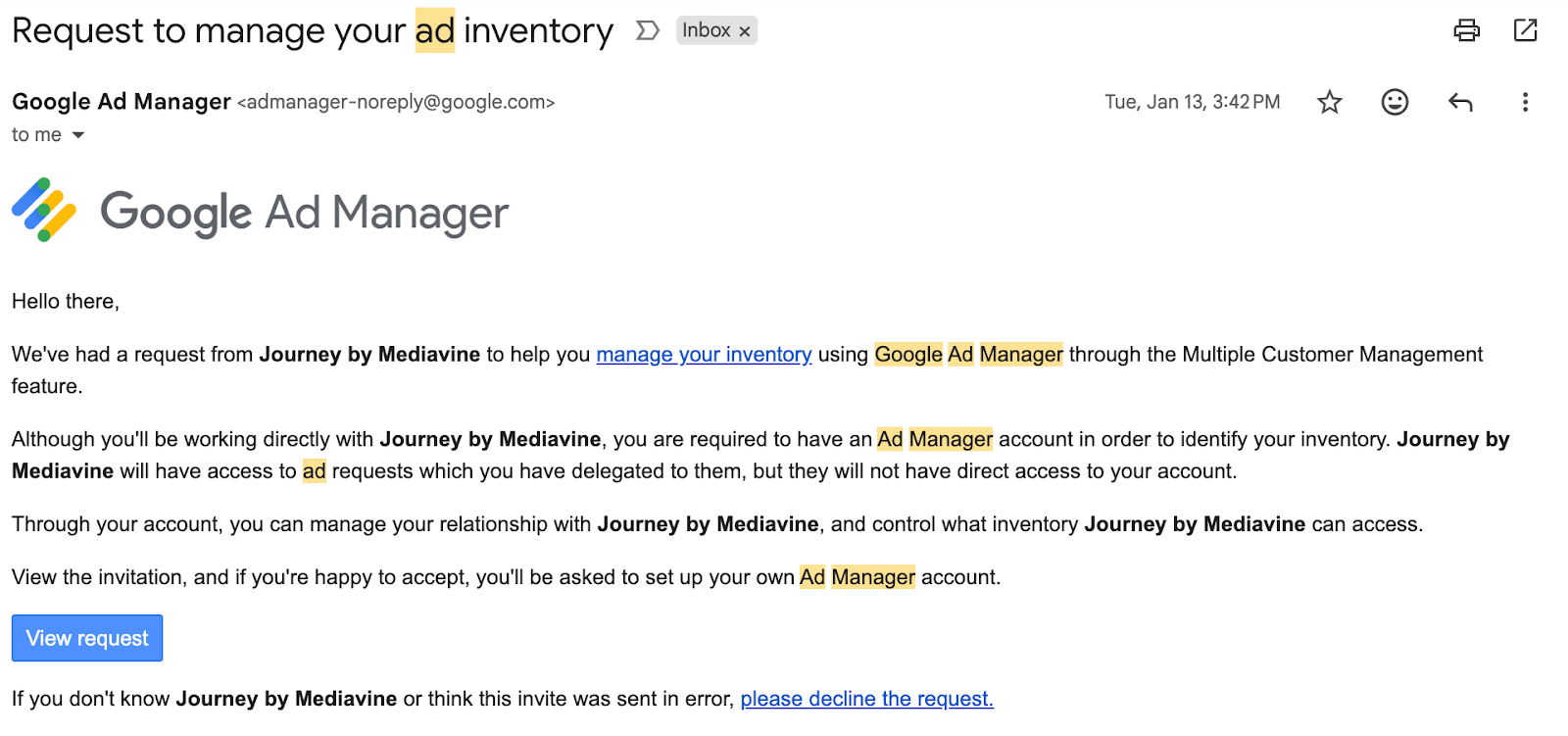
Task: Add an emoji reaction to the email
Action: (1395, 102)
